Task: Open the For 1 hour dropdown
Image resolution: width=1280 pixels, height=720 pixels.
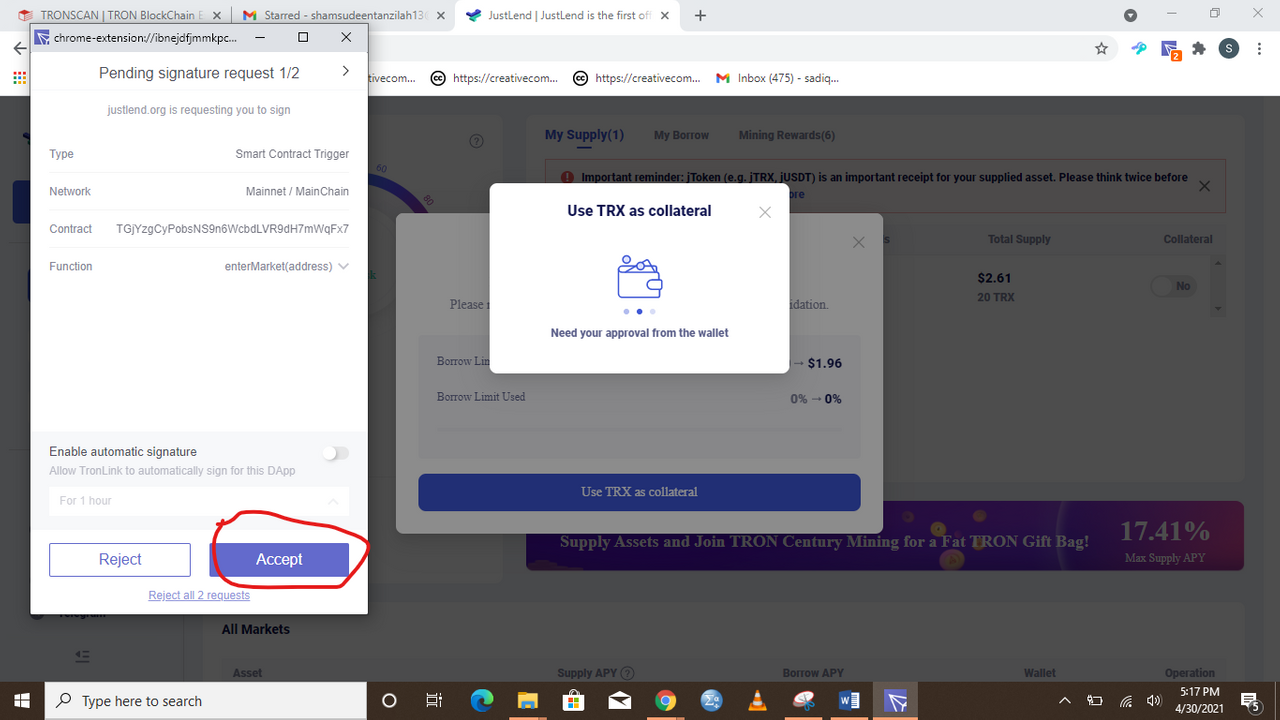Action: (x=199, y=500)
